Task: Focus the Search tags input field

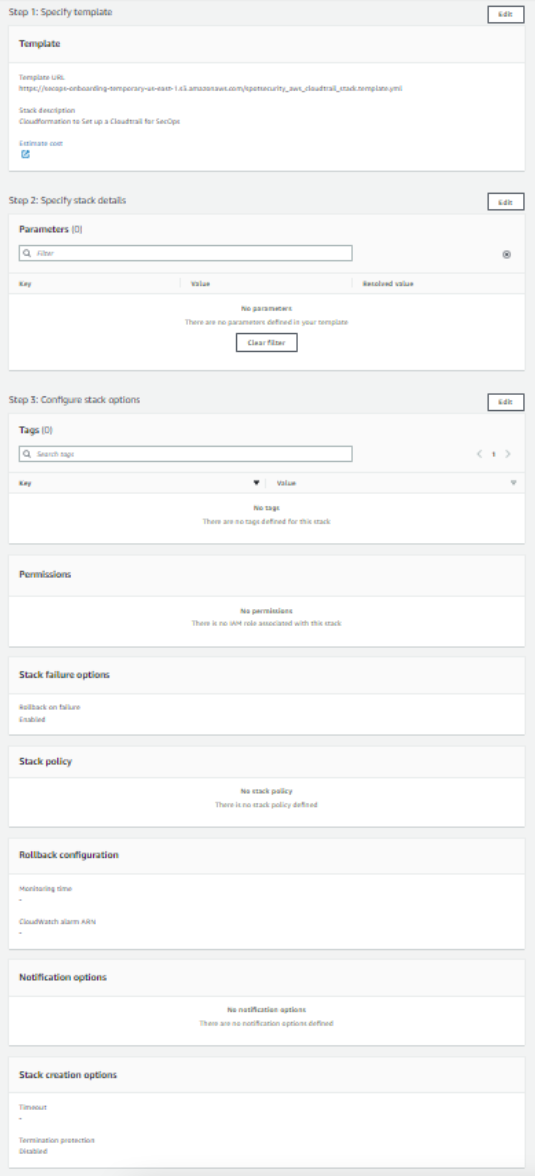Action: coord(185,454)
